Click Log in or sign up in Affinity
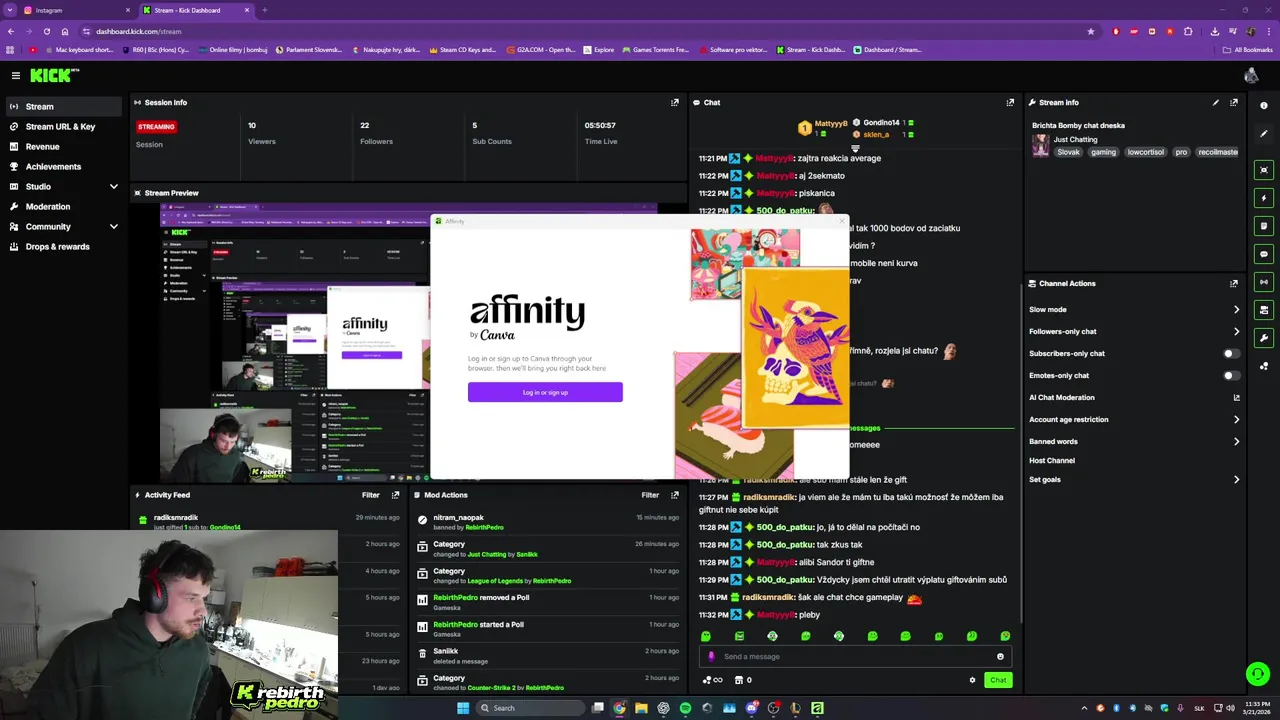The height and width of the screenshot is (720, 1280). pos(545,392)
